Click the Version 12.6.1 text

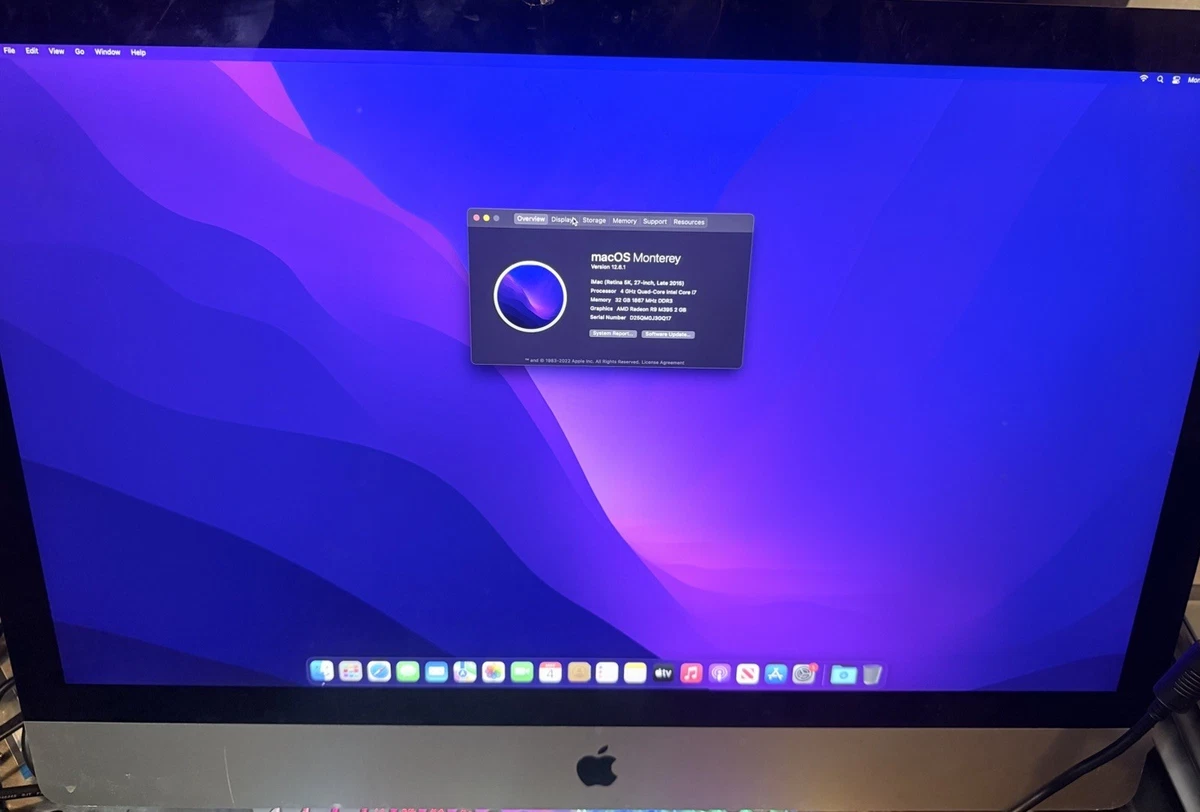click(609, 268)
